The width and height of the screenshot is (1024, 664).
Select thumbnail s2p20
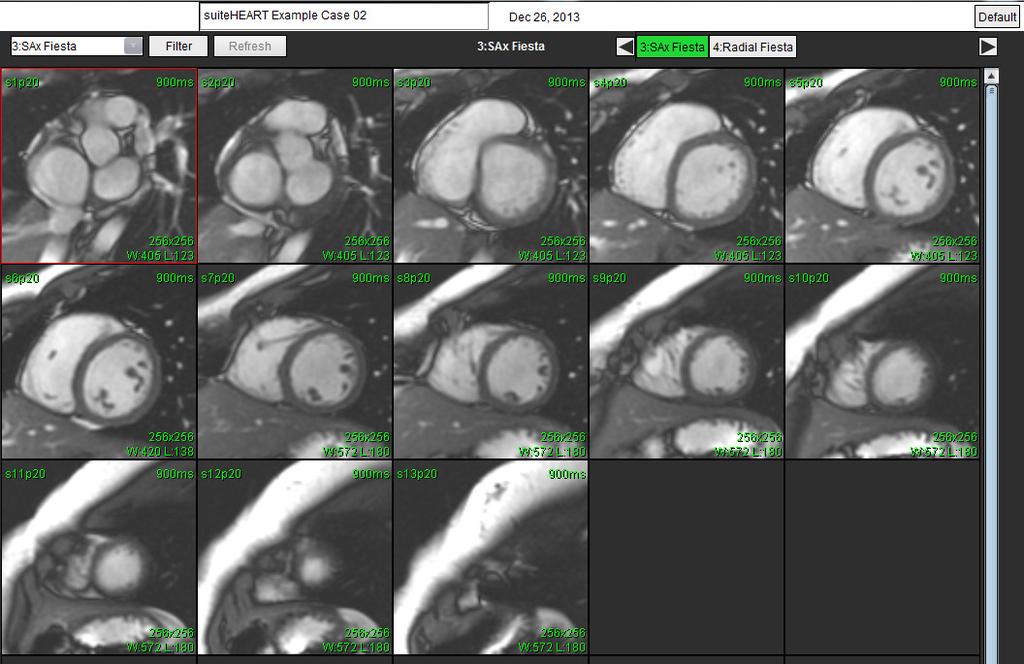coord(295,166)
